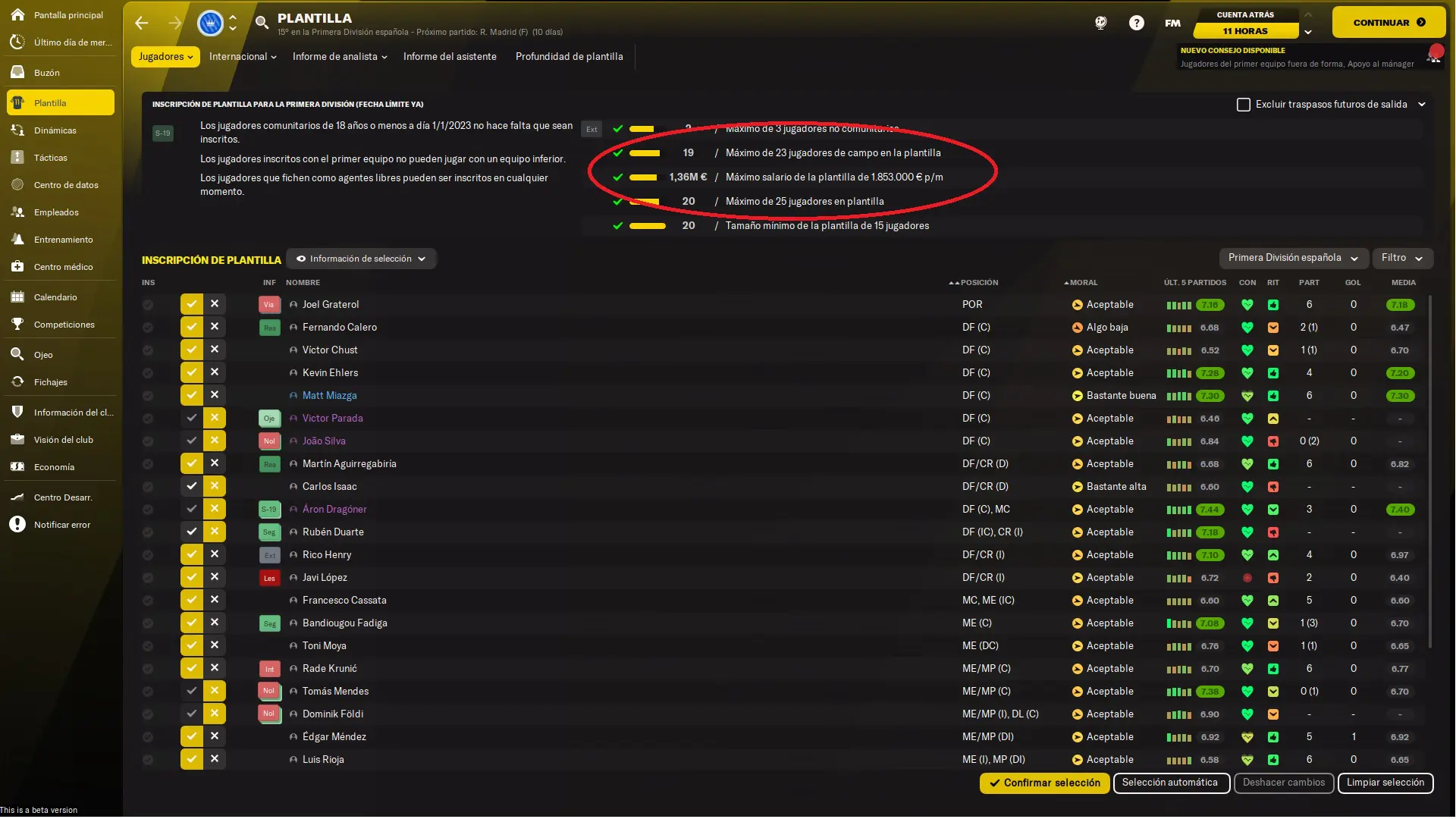Click the club badge icon in header
Viewport: 1456px width, 819px height.
coord(210,23)
